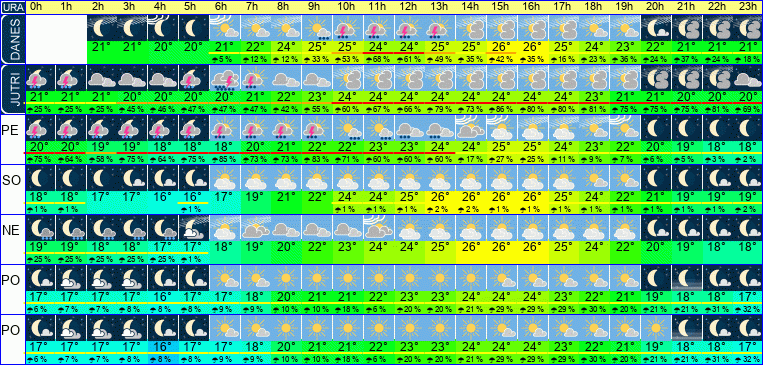Select the NE day row label

[11, 230]
